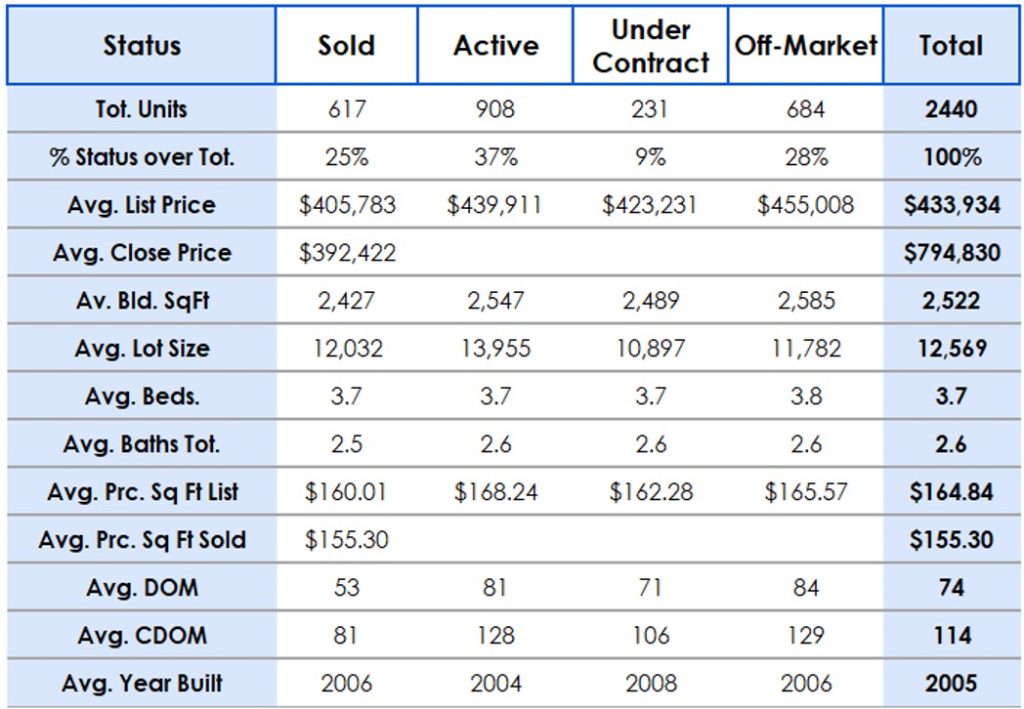Viewport: 1024px width, 709px height.
Task: Select the Sold close price $392,422
Action: [347, 253]
